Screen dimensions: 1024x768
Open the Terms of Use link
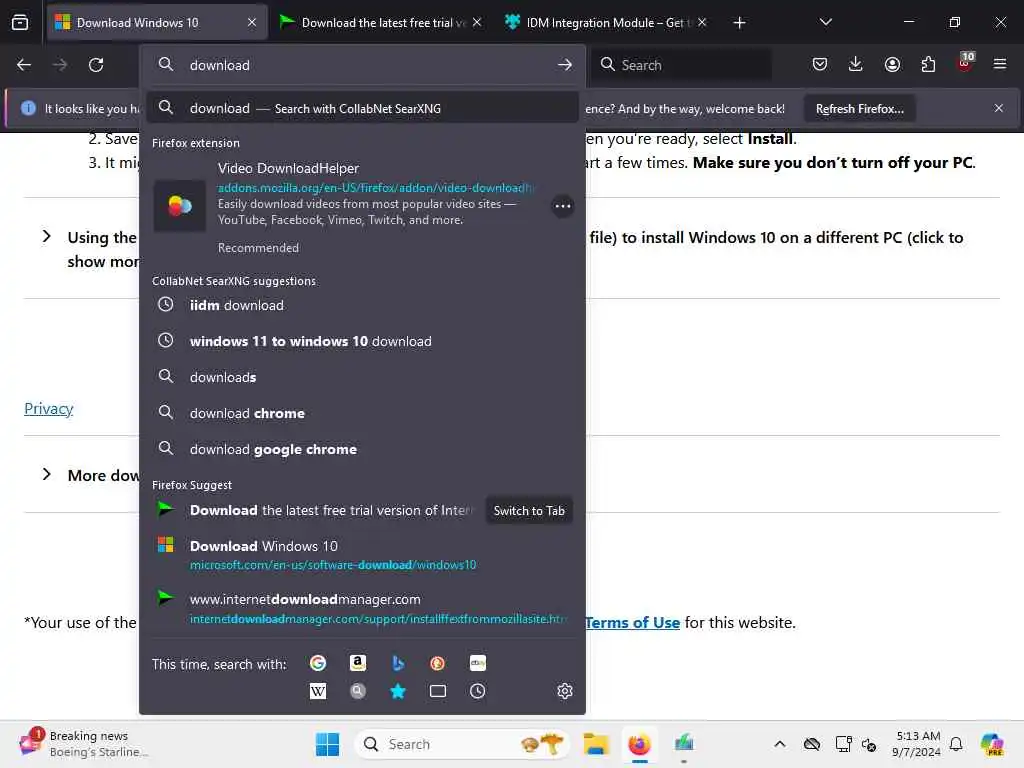(632, 622)
